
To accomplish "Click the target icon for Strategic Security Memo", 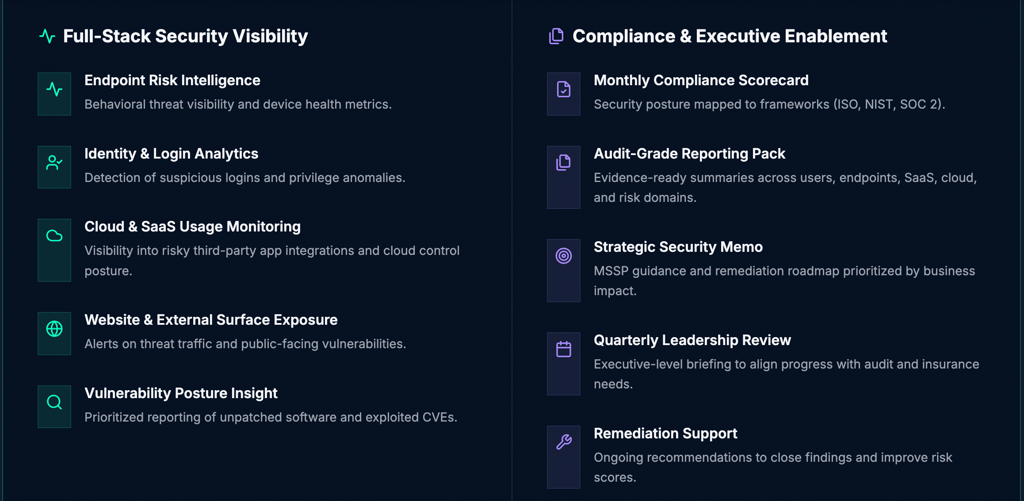I will (563, 256).
